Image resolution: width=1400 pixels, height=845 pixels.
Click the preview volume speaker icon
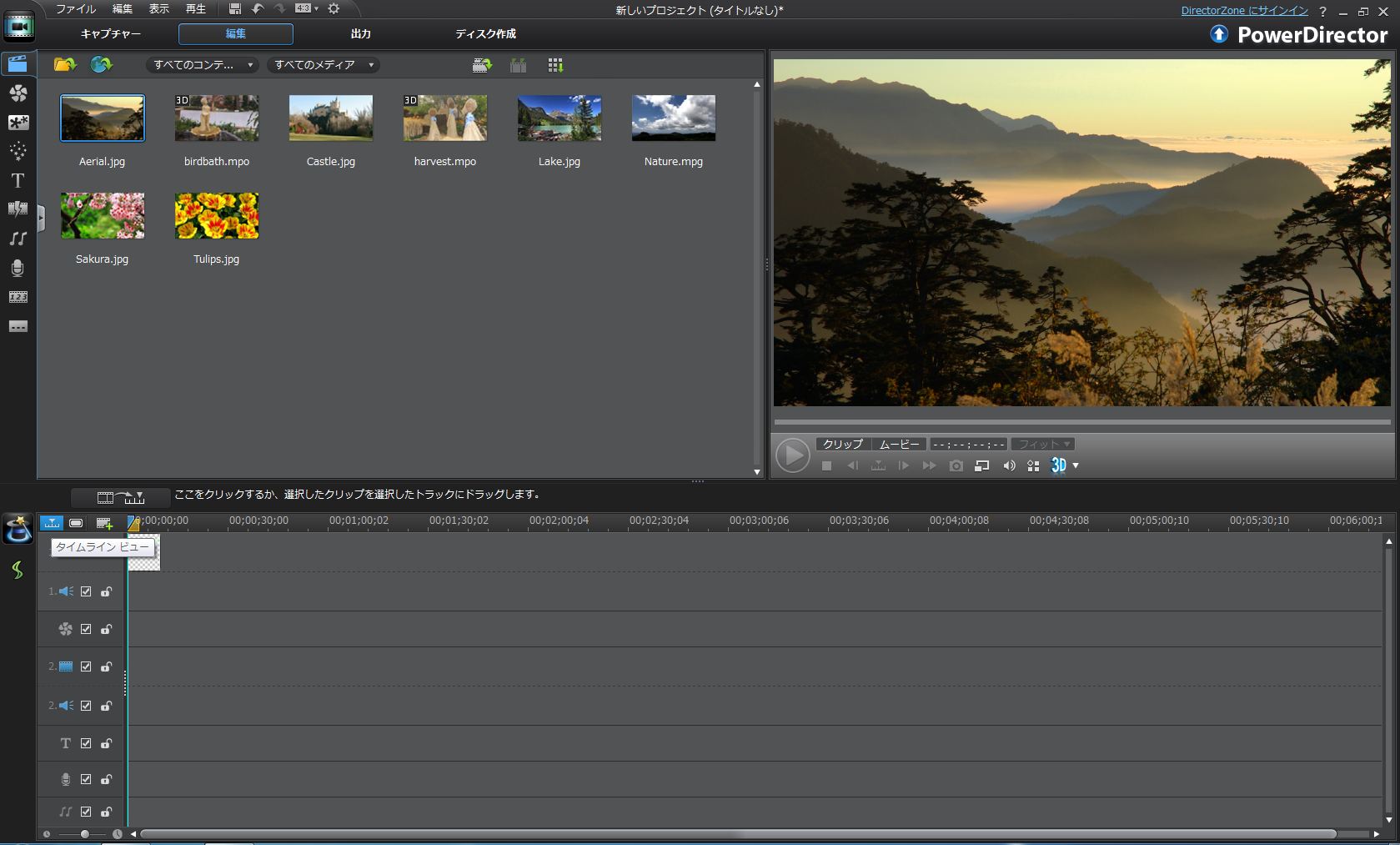(x=1009, y=465)
